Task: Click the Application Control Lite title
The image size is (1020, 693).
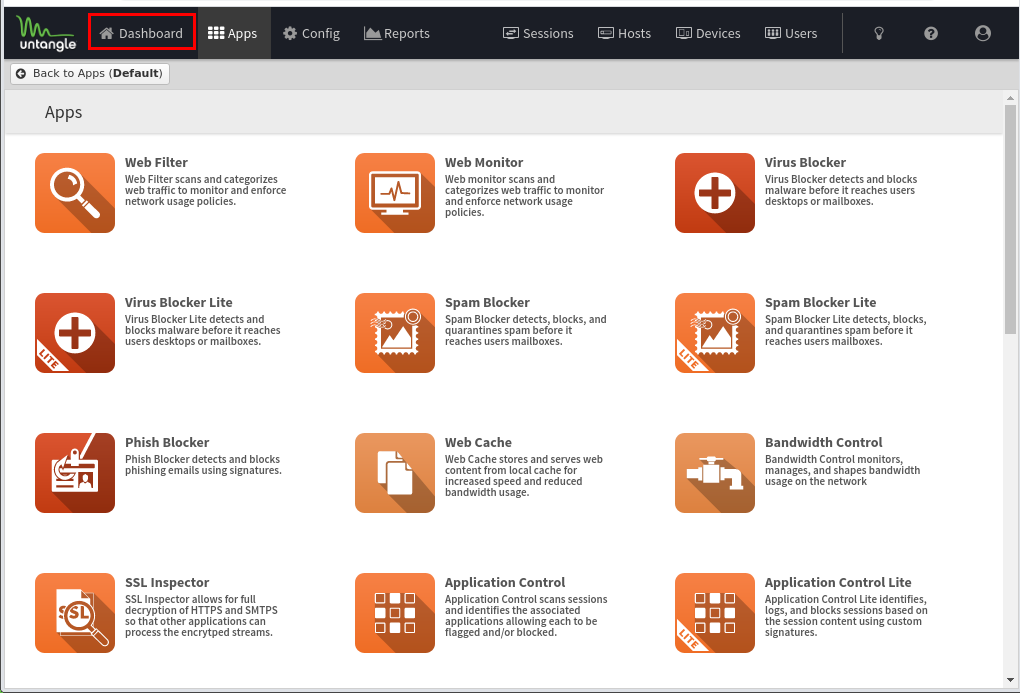Action: (x=838, y=582)
